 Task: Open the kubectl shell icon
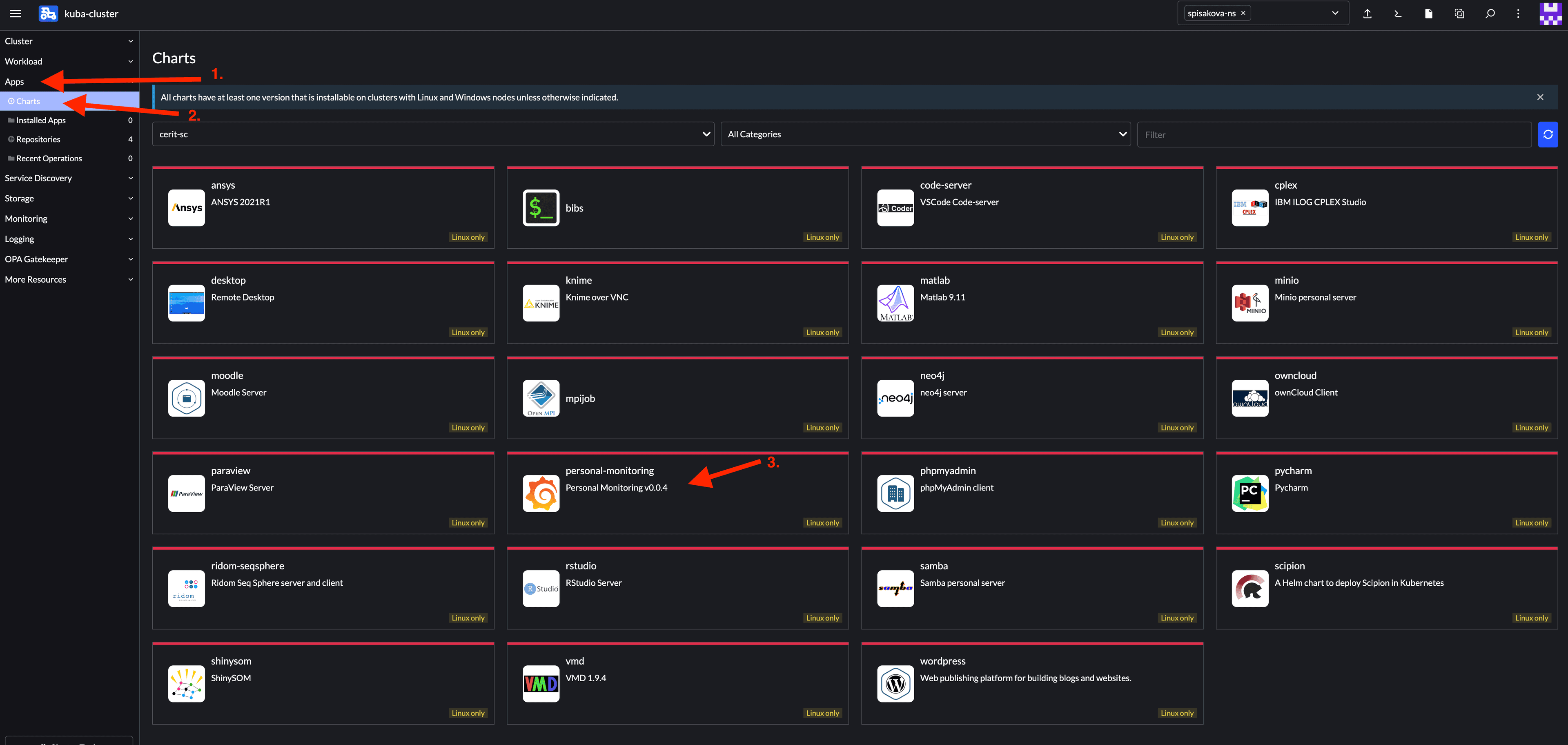(1398, 13)
